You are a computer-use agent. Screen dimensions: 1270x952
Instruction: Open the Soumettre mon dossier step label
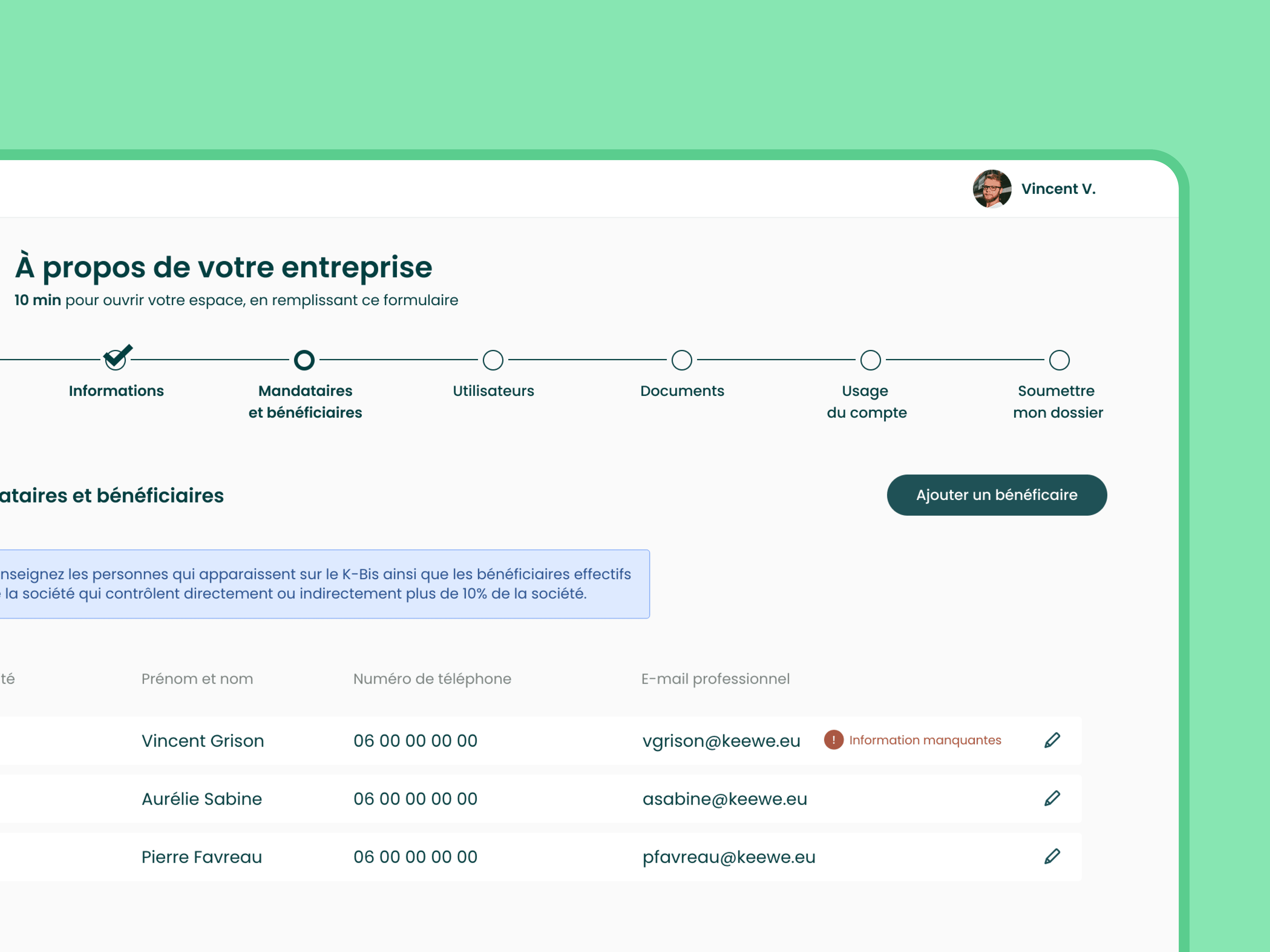[1057, 402]
